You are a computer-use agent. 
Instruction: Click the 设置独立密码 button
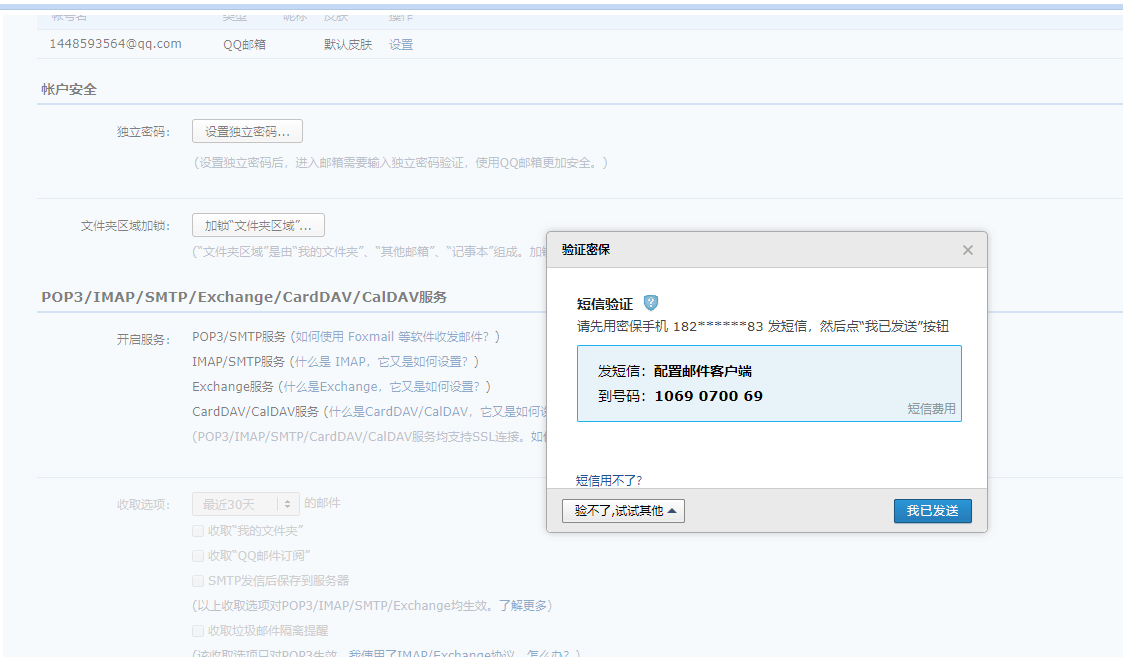click(x=247, y=131)
